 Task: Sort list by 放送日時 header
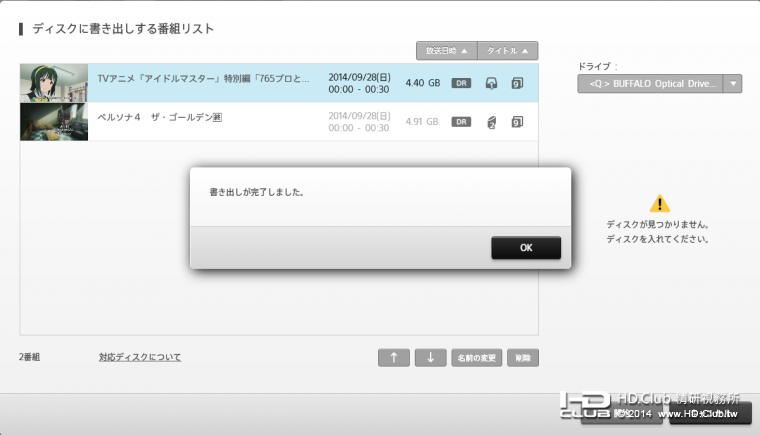(x=446, y=50)
